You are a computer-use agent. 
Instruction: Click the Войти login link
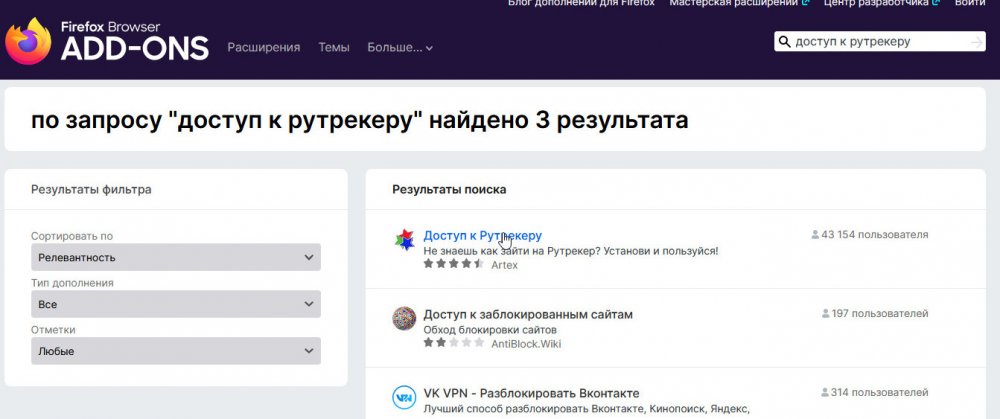pos(969,3)
